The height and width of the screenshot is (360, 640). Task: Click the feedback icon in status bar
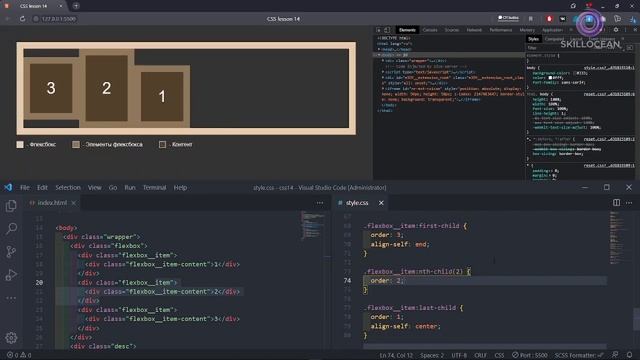coord(615,355)
